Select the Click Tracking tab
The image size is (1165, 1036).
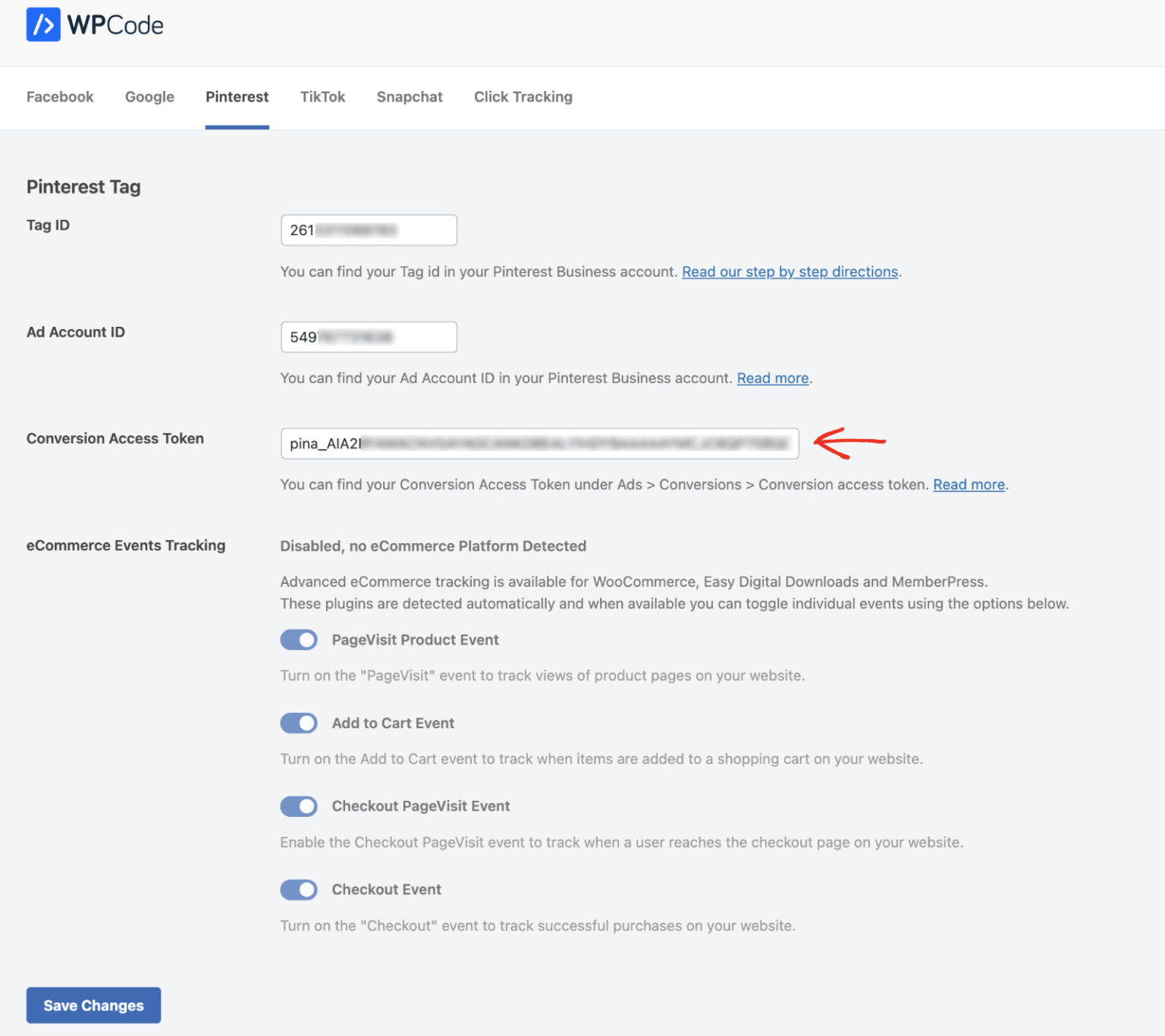(523, 97)
